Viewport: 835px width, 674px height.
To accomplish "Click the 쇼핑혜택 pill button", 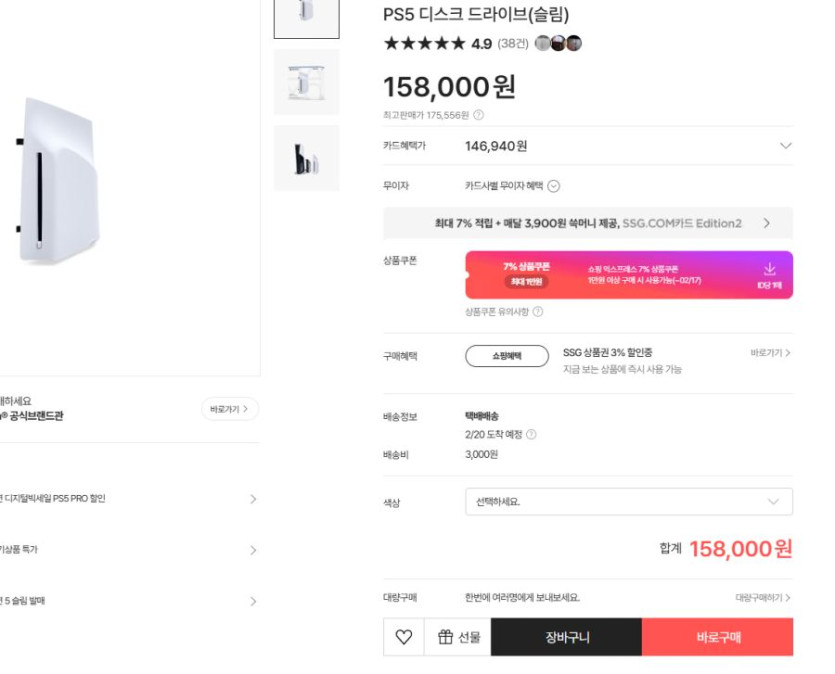I will tap(507, 356).
